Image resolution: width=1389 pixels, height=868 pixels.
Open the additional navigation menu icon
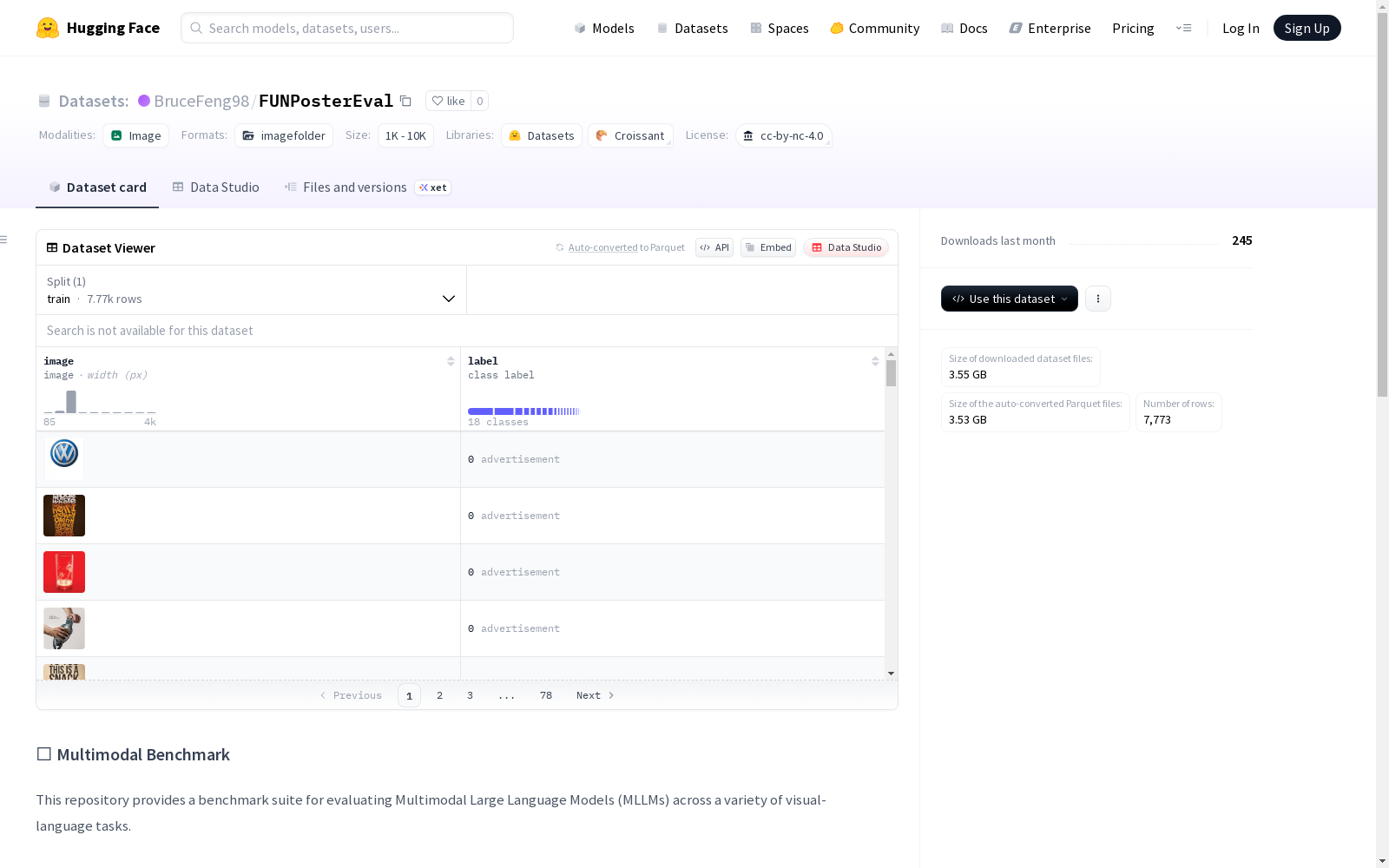click(1183, 28)
